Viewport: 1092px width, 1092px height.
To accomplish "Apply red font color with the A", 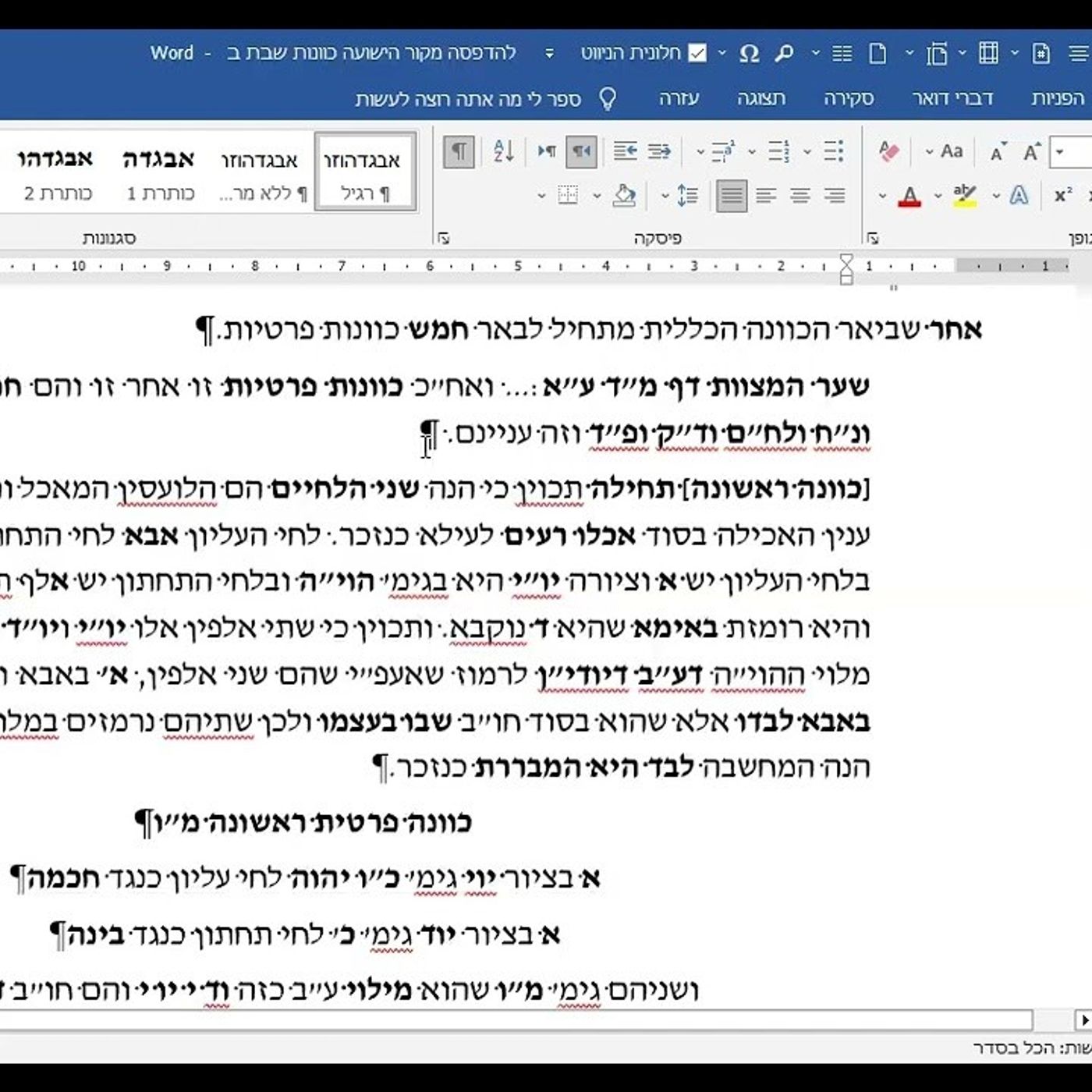I will pos(909,196).
